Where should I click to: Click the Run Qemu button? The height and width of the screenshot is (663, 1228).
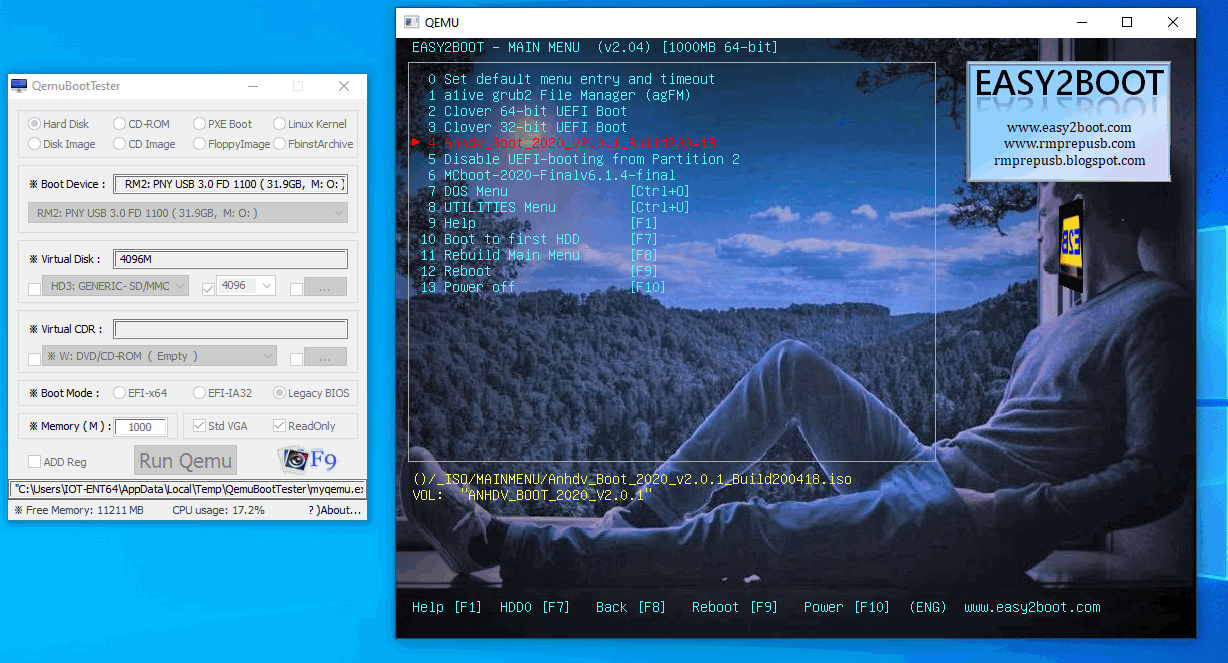coord(185,461)
